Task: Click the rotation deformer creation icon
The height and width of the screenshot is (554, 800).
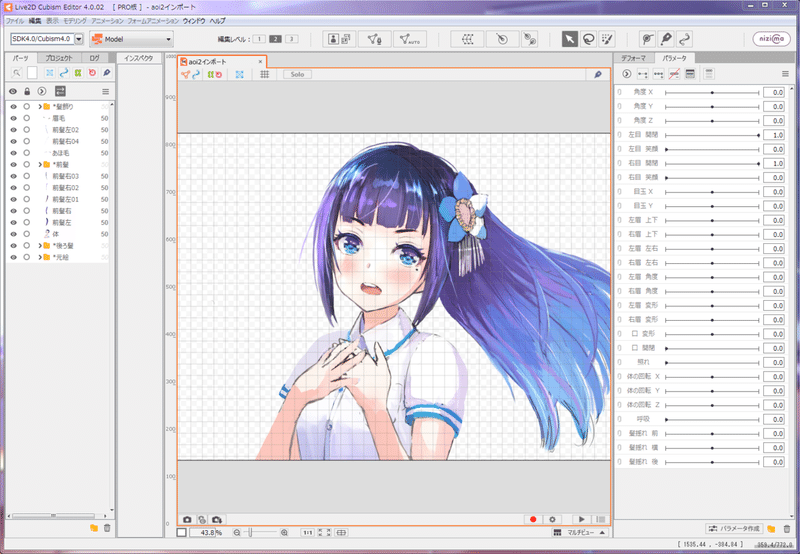Action: (502, 39)
